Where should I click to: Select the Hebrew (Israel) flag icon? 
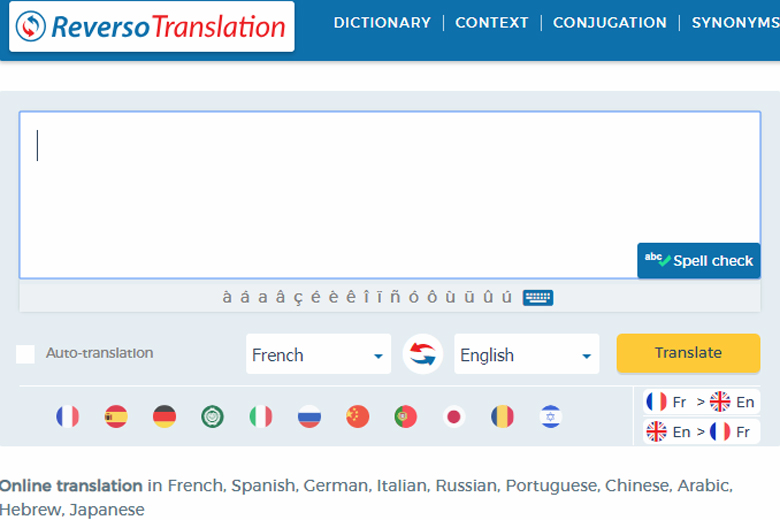[550, 416]
